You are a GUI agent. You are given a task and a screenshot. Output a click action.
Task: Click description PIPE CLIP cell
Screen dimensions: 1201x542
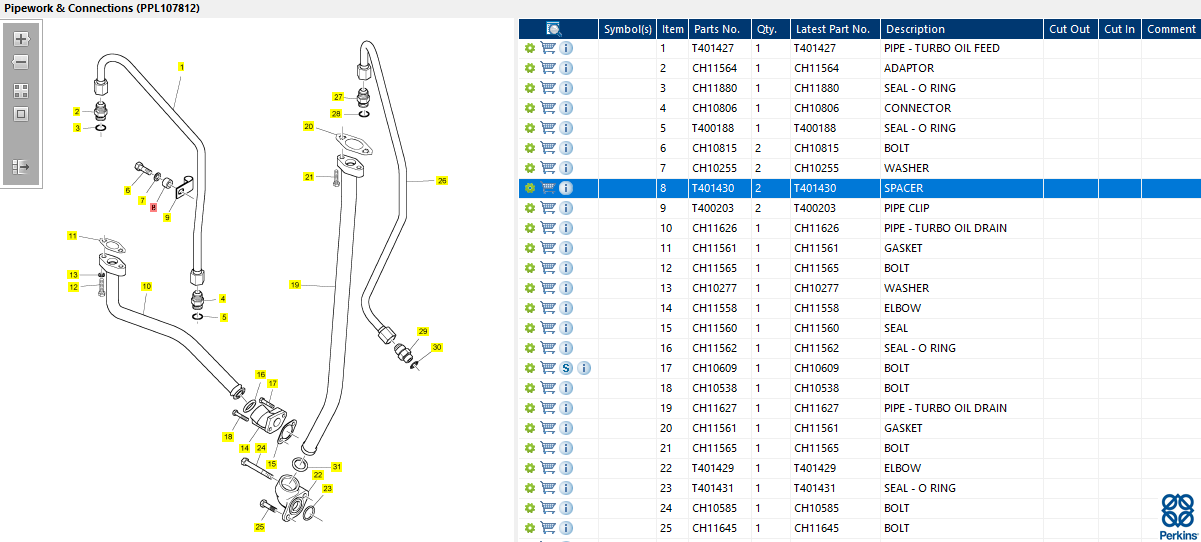pyautogui.click(x=908, y=208)
